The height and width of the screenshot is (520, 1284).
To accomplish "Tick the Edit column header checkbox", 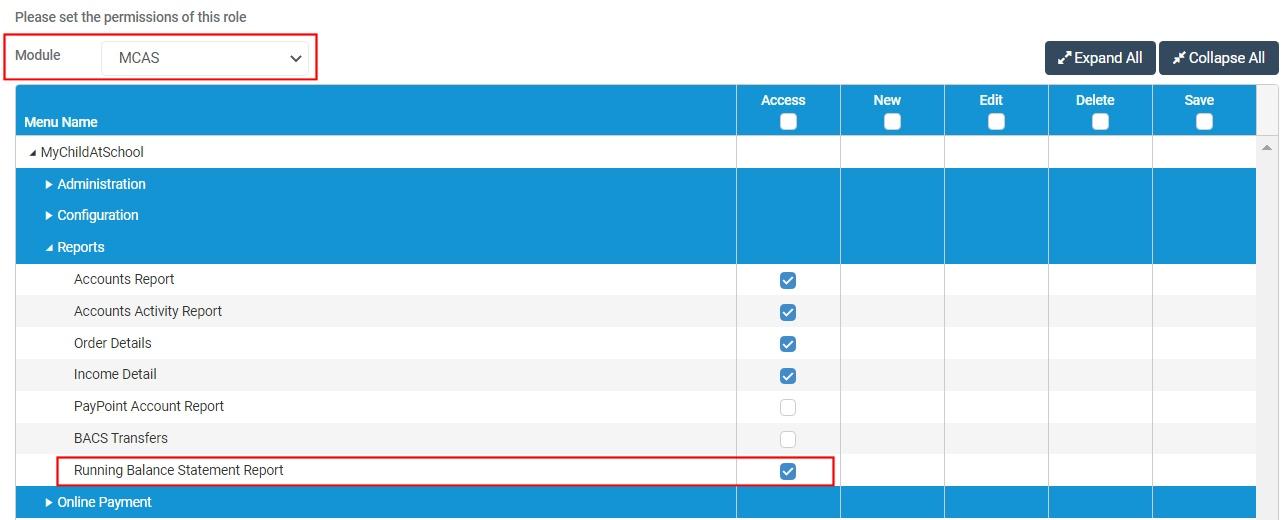I will 996,121.
